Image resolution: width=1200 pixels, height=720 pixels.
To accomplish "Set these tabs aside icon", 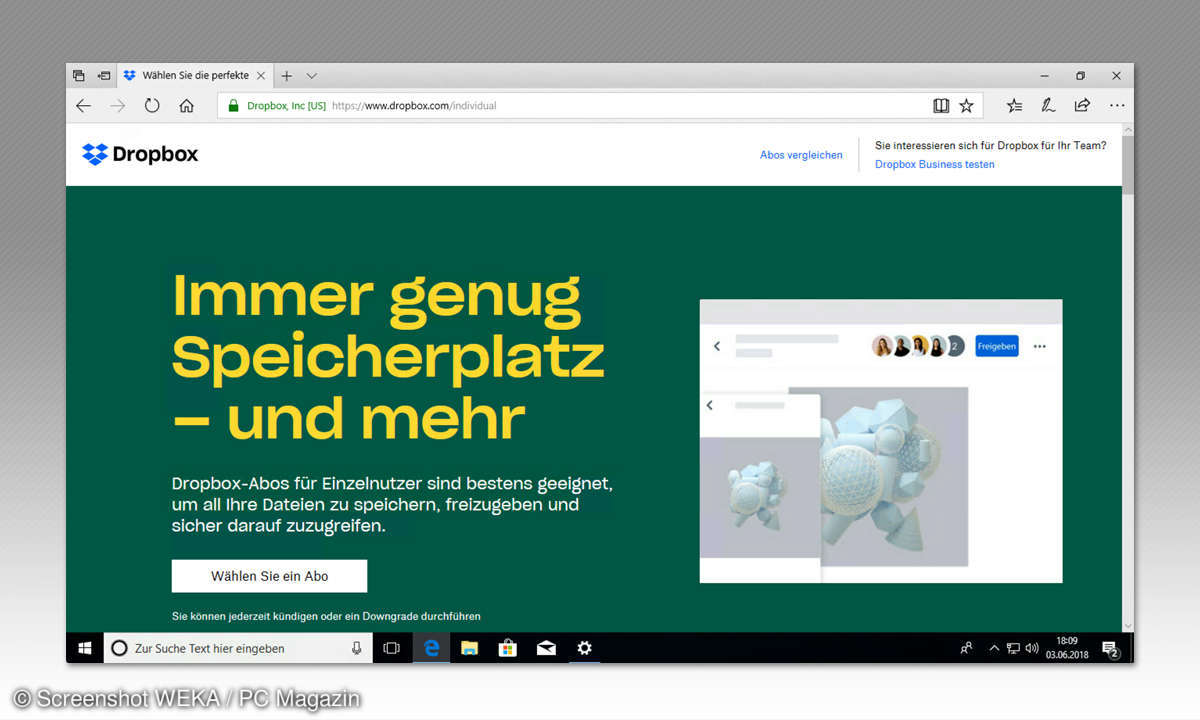I will click(104, 75).
